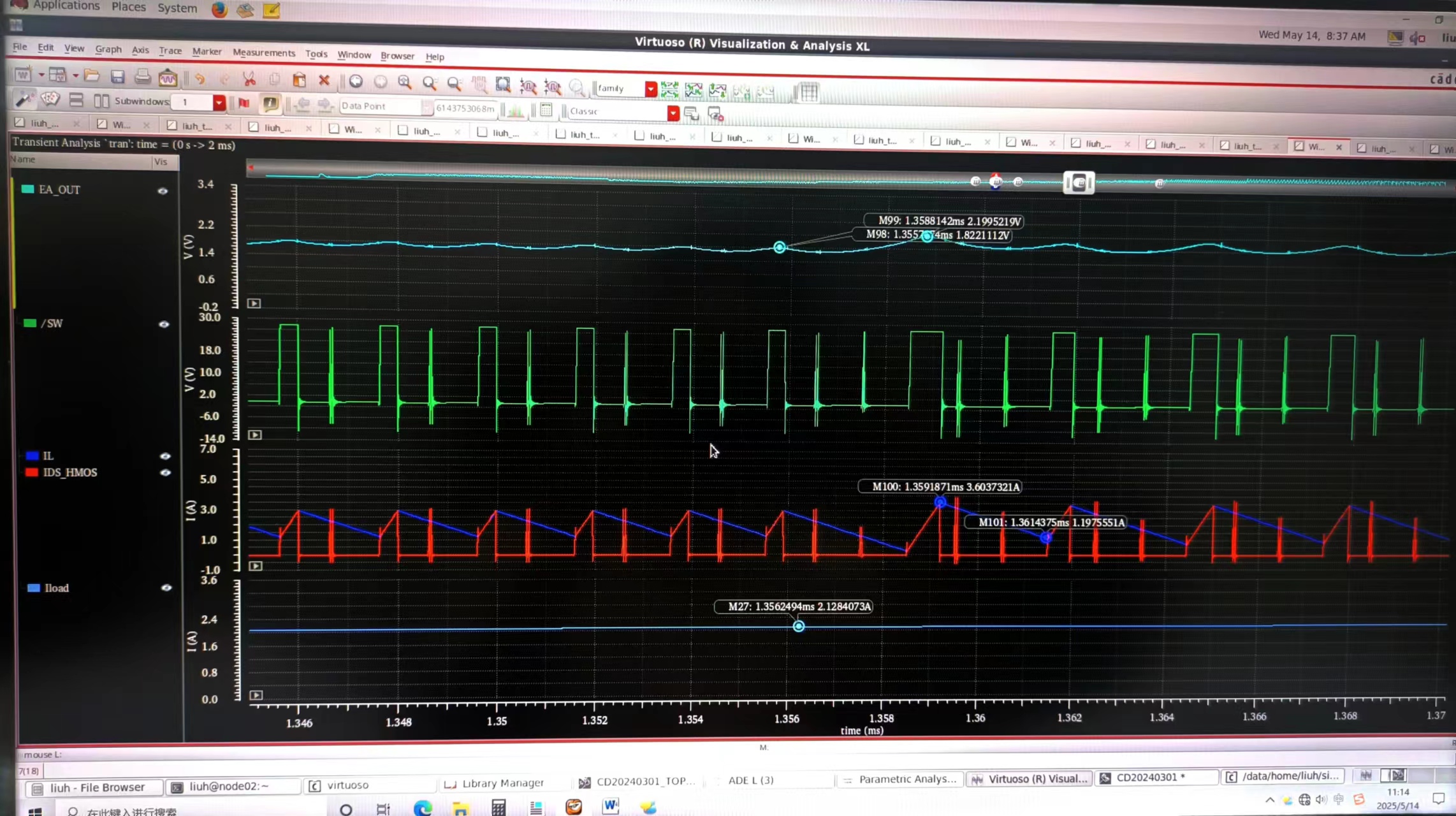Hide the EA_OUT trace
The image size is (1456, 816).
click(x=163, y=191)
